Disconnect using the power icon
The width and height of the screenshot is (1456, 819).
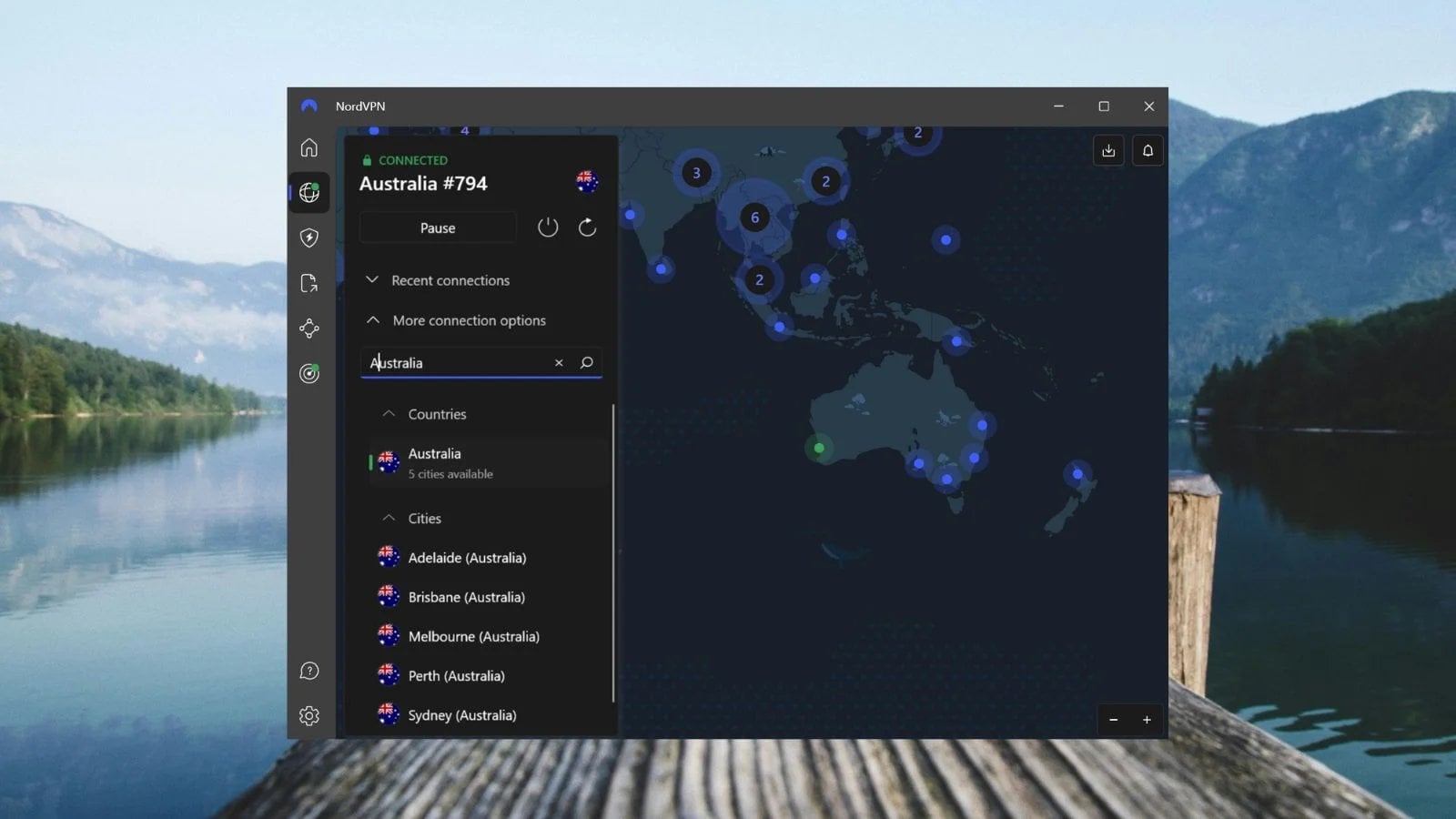(548, 227)
